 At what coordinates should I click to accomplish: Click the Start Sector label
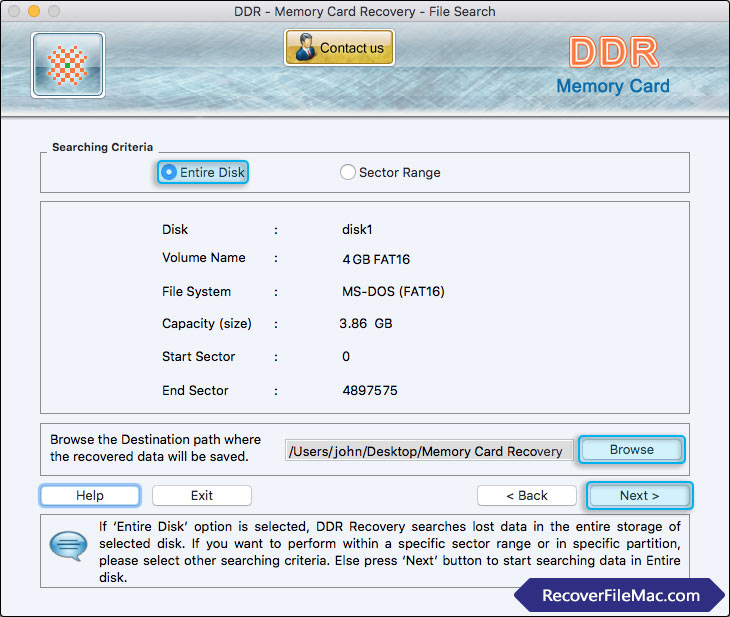coord(198,357)
